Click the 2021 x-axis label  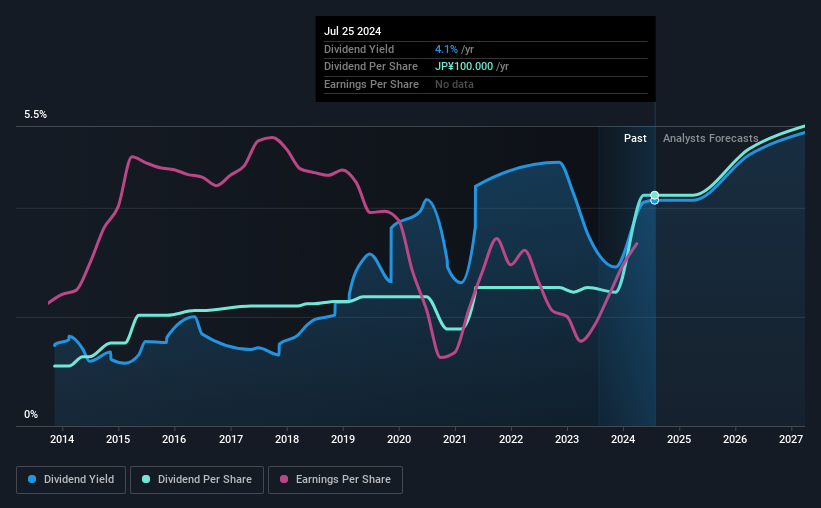click(x=454, y=439)
